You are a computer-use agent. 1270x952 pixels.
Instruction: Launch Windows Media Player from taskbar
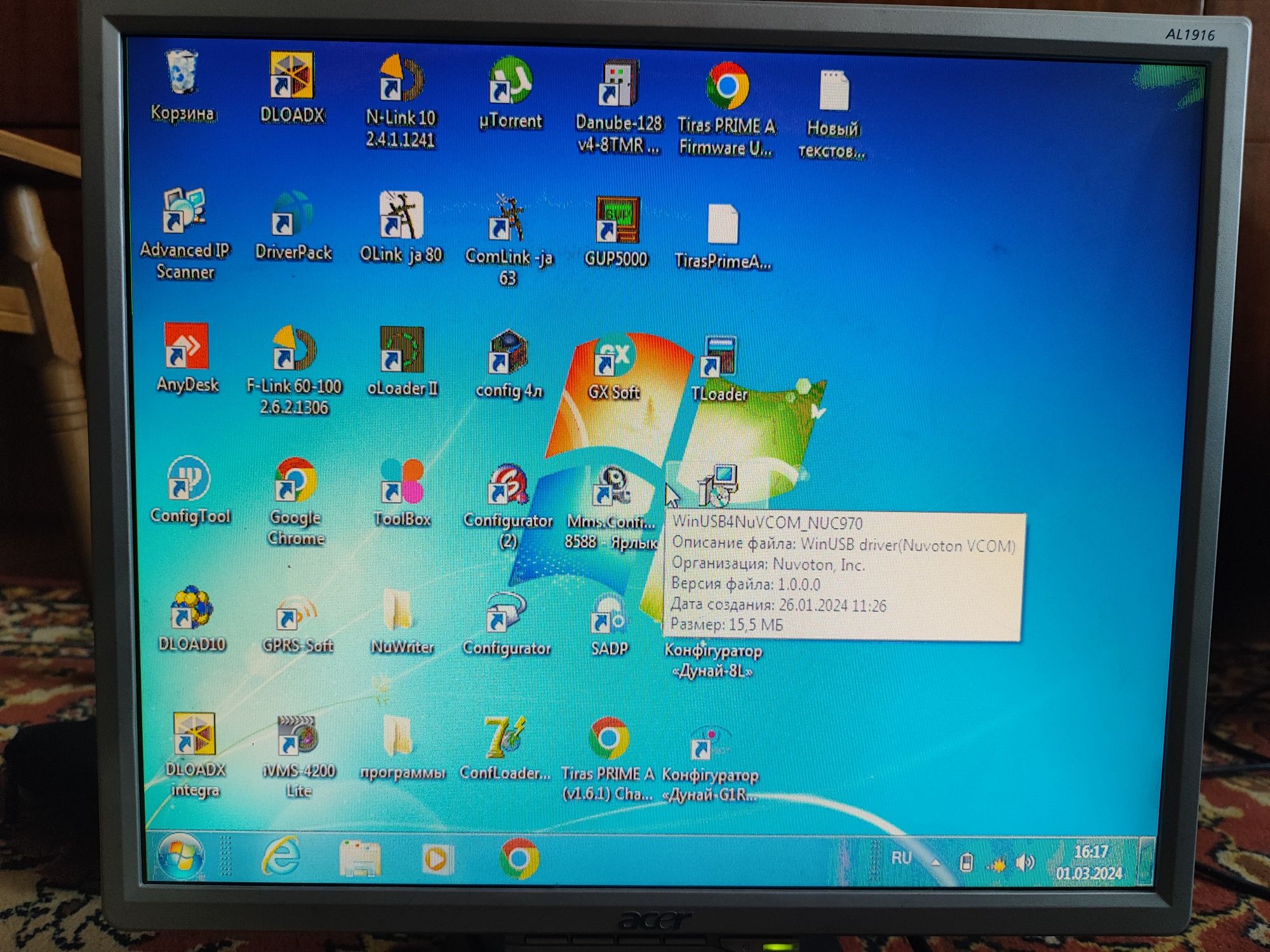pos(437,859)
